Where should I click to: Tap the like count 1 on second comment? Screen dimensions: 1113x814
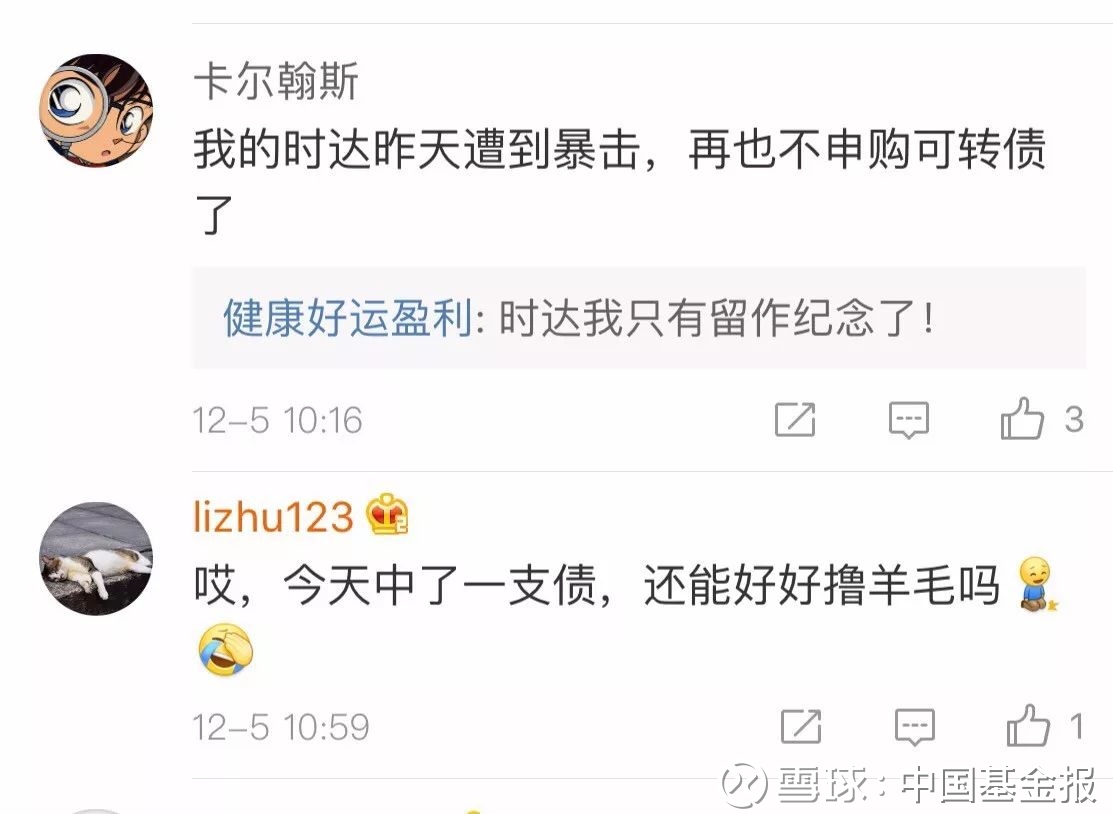coord(1077,727)
